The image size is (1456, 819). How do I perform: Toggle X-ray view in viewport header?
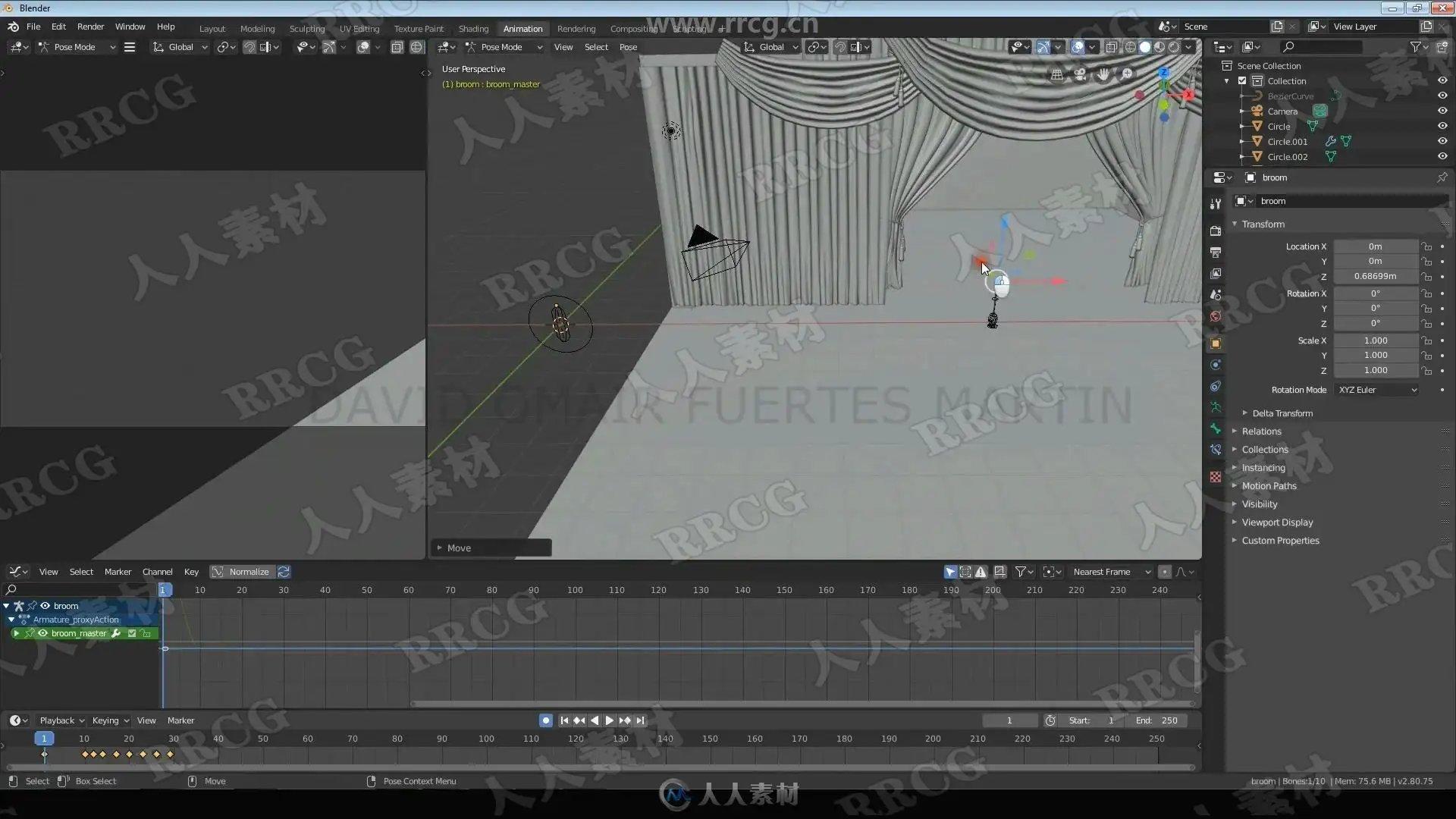[1111, 47]
